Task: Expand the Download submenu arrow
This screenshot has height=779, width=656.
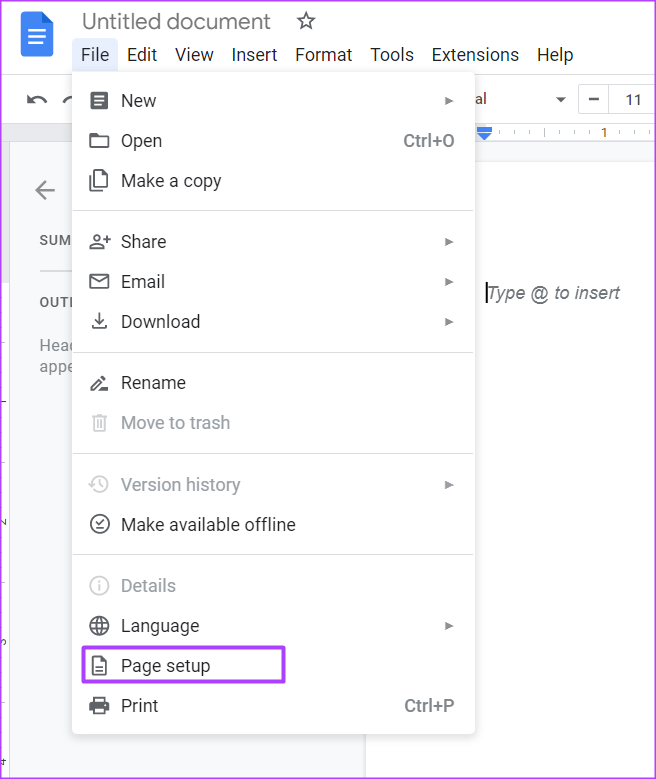Action: [x=449, y=322]
